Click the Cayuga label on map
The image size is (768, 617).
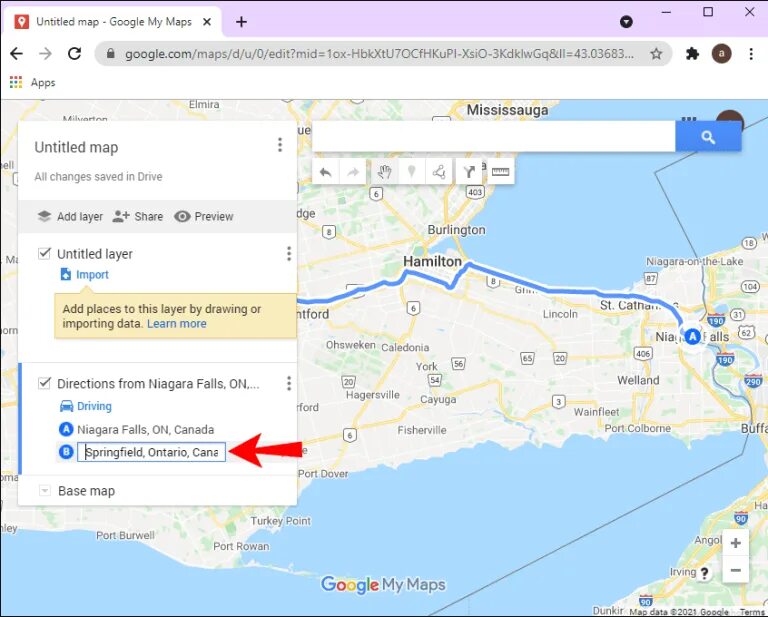point(438,400)
